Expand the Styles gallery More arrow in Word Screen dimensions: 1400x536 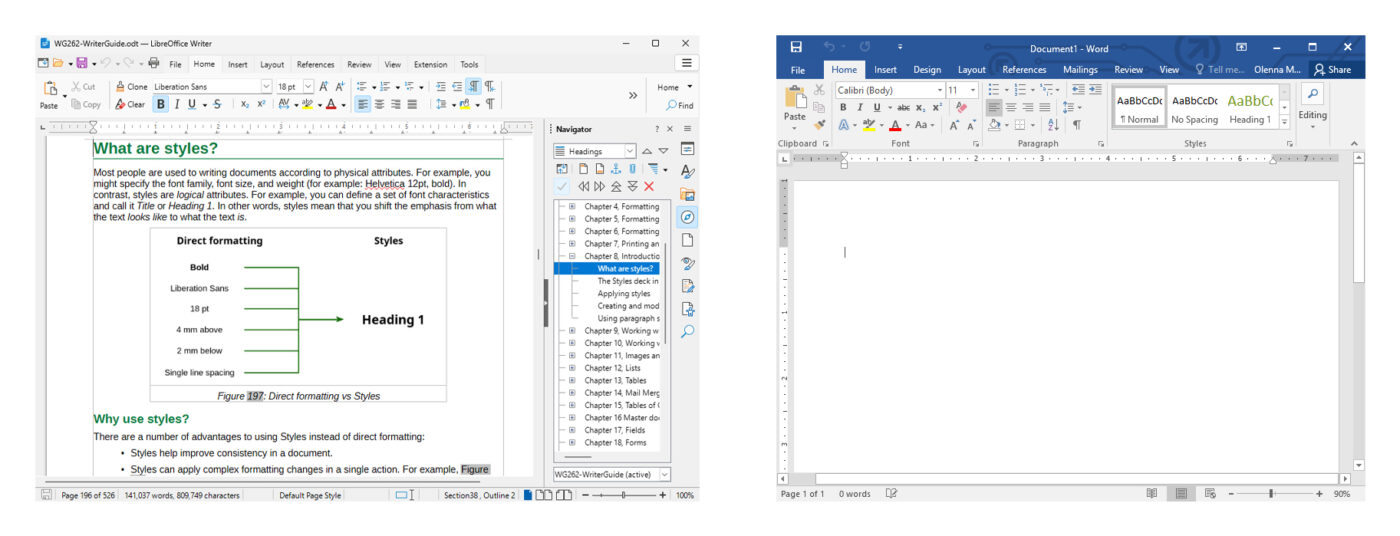tap(1285, 123)
